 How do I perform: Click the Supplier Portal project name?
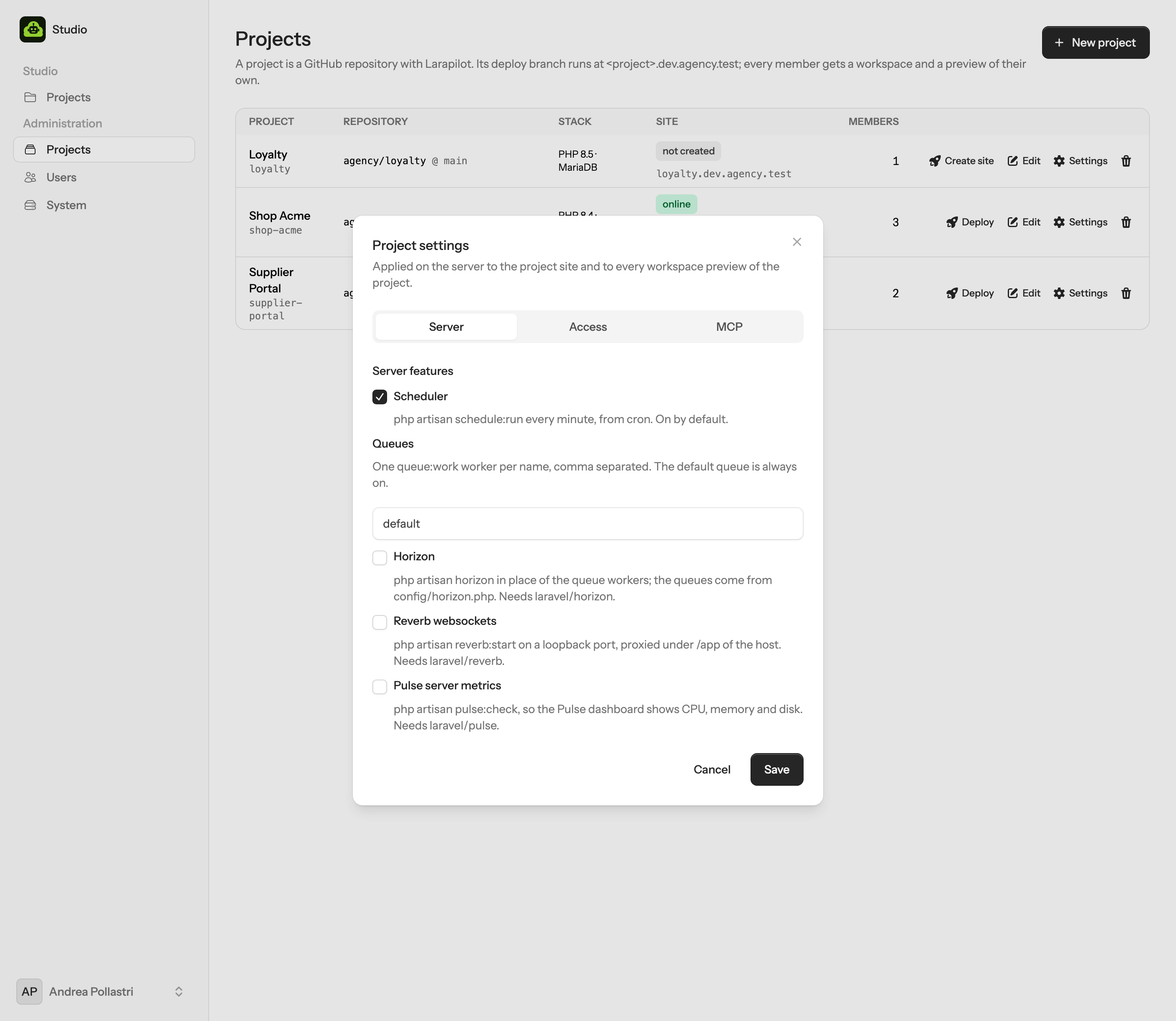pyautogui.click(x=271, y=280)
